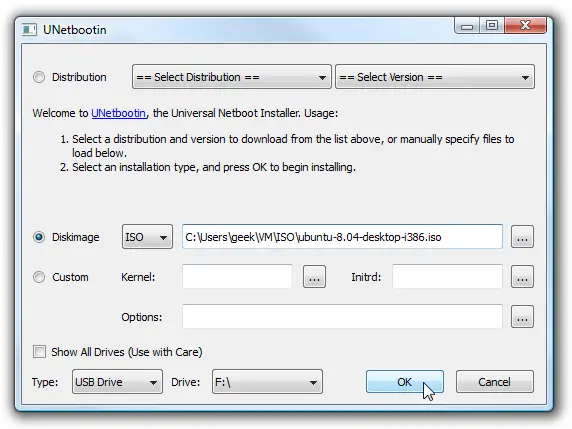This screenshot has width=572, height=429.
Task: Maximize the UNetbootin window
Action: point(492,26)
